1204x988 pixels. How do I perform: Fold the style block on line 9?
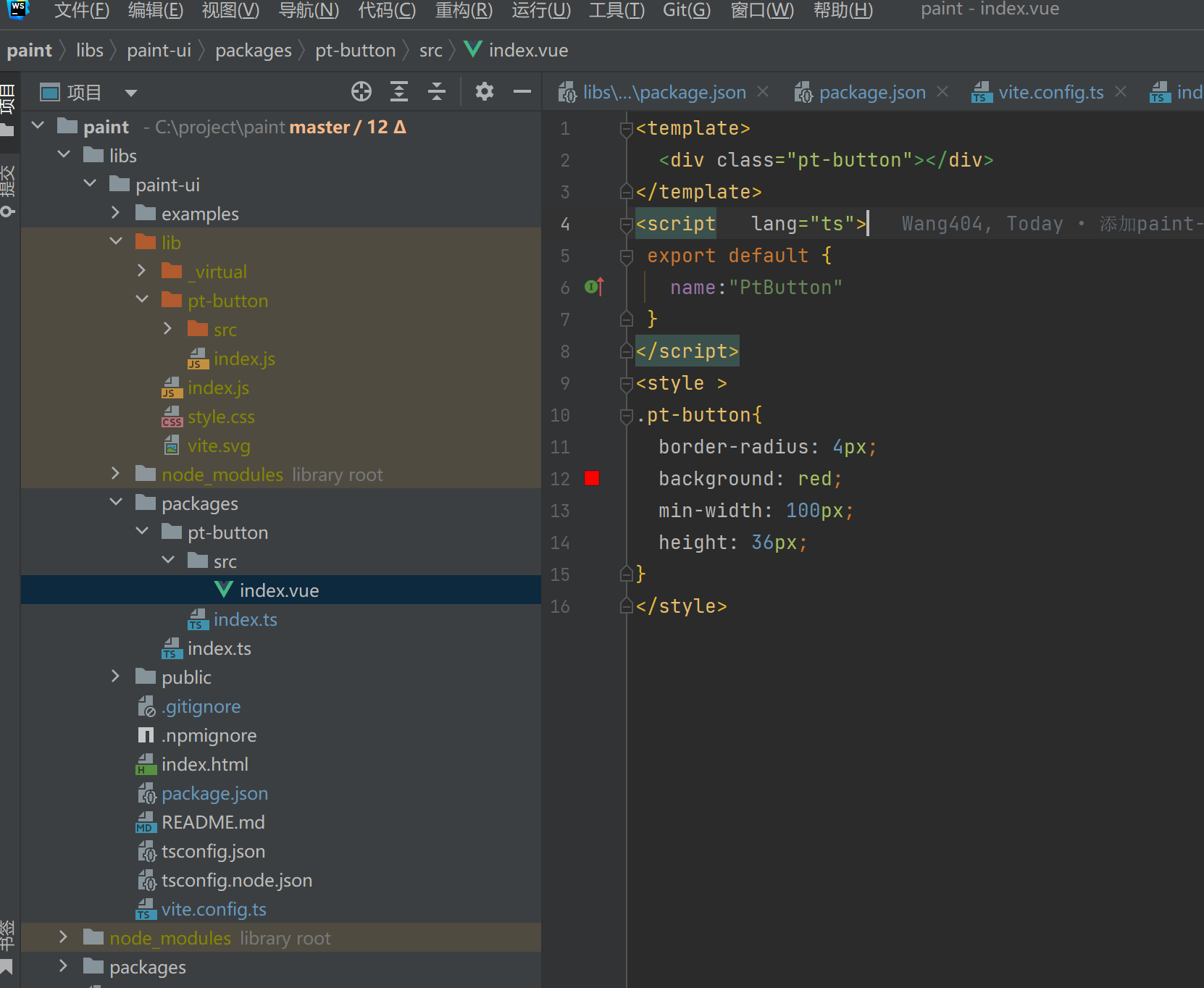point(627,384)
